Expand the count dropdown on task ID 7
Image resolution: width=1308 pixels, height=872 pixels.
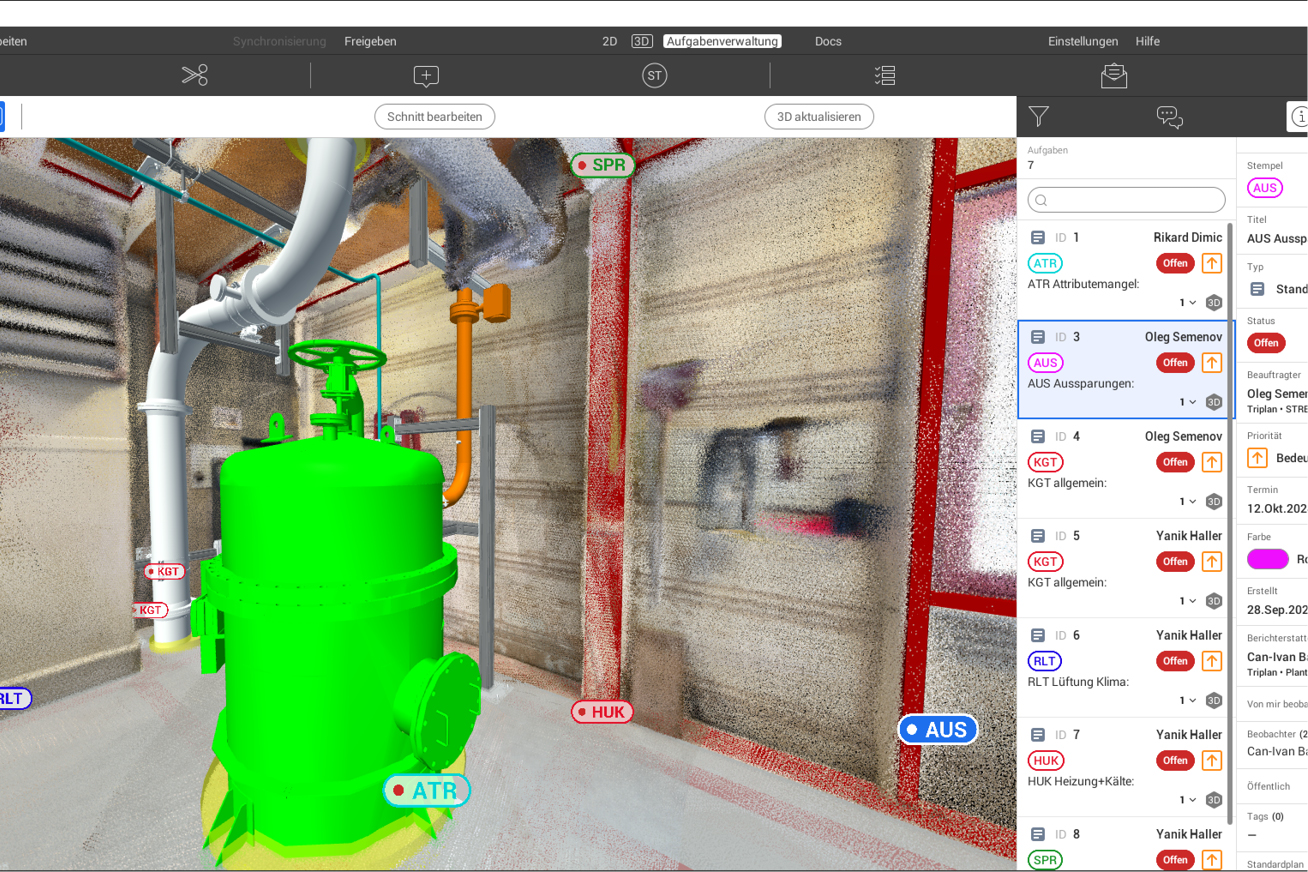click(1187, 800)
